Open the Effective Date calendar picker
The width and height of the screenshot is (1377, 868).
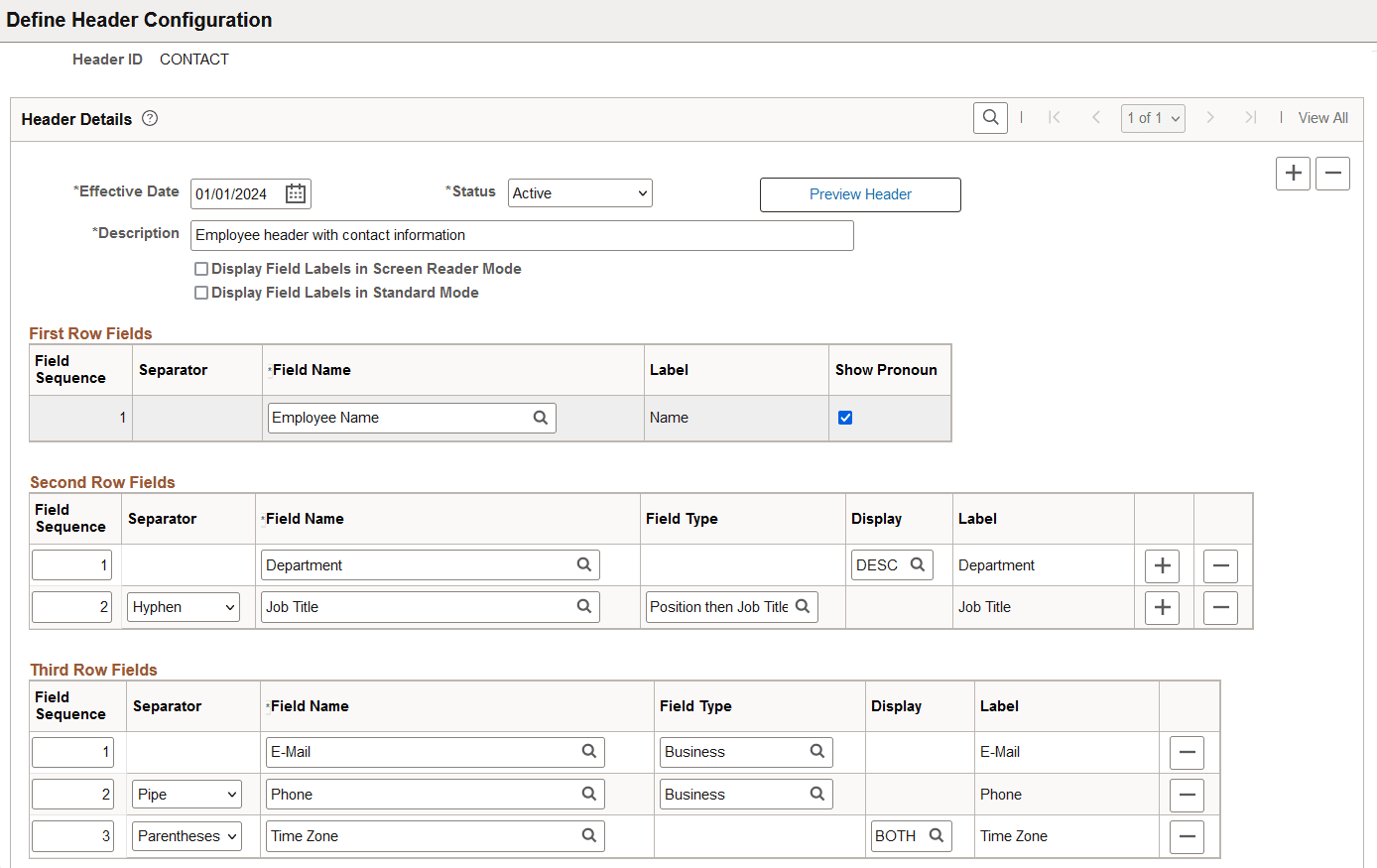[x=295, y=193]
